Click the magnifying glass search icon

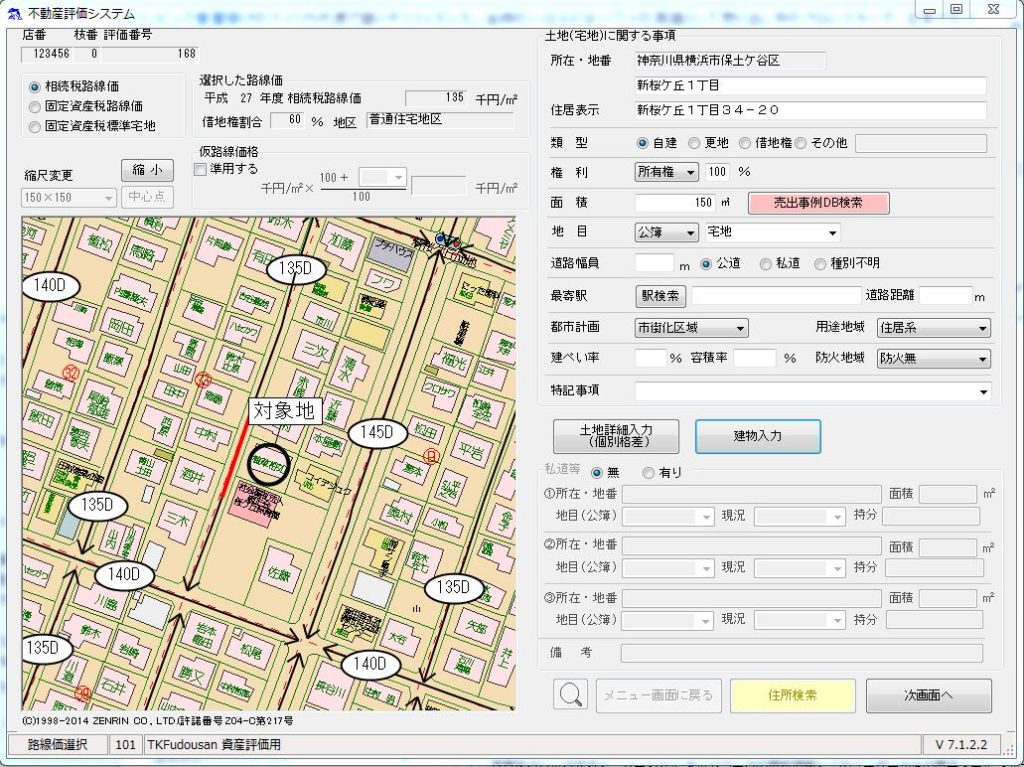(570, 695)
